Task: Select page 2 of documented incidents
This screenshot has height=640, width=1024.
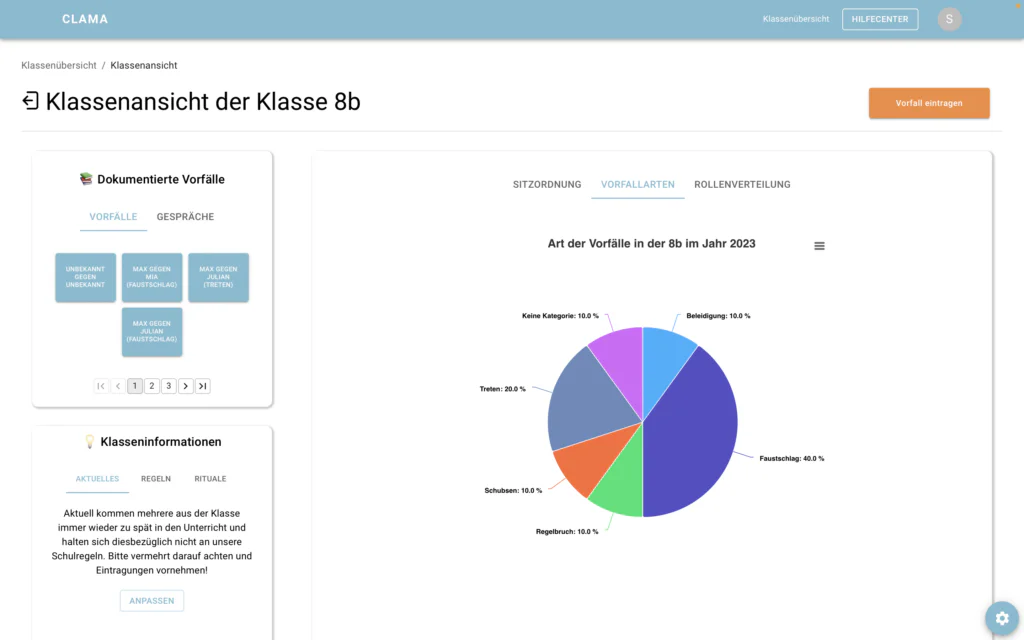Action: (x=152, y=386)
